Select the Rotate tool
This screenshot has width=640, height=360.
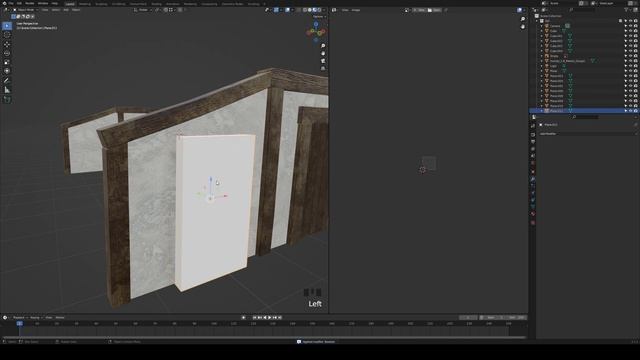[7, 53]
